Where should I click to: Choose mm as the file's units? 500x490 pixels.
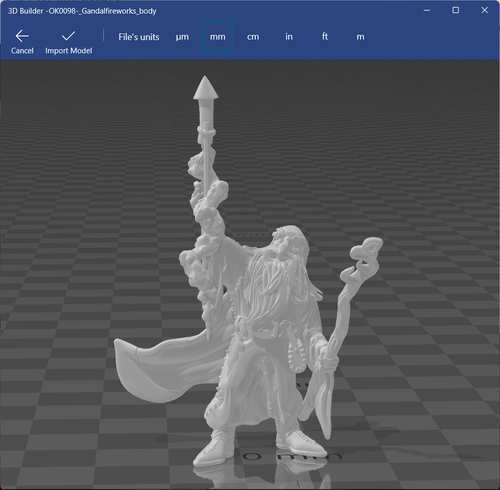(218, 36)
